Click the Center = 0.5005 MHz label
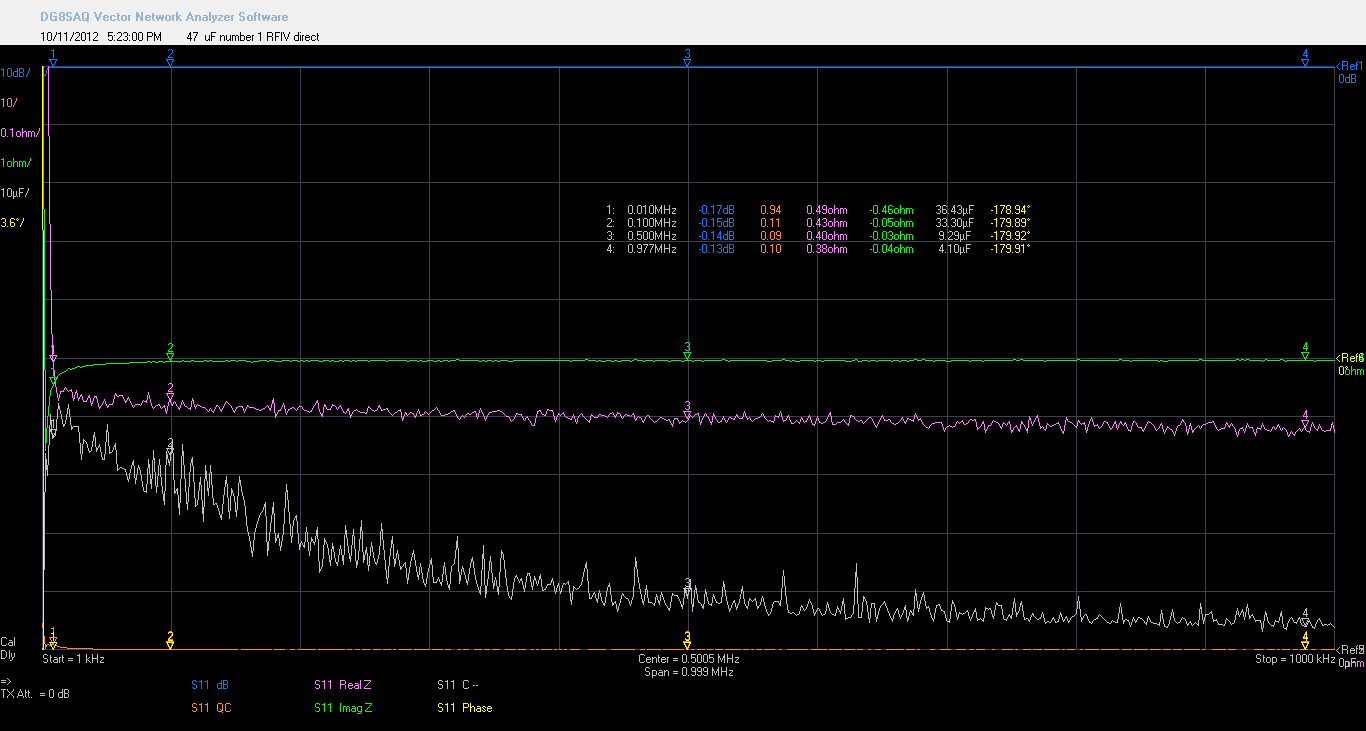Screen dimensions: 1366x731 689,659
